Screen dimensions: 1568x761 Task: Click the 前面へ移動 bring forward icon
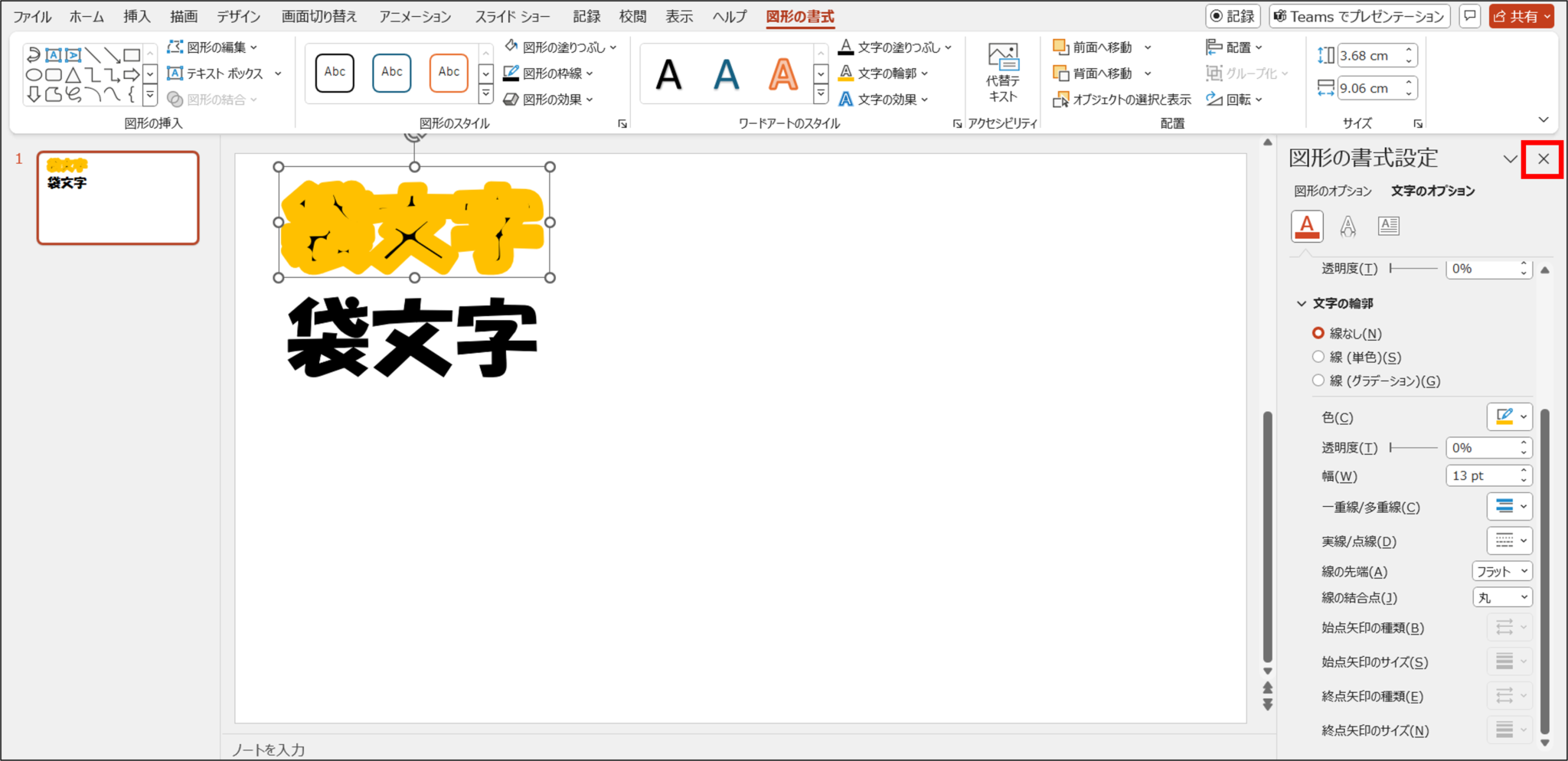[x=1060, y=47]
